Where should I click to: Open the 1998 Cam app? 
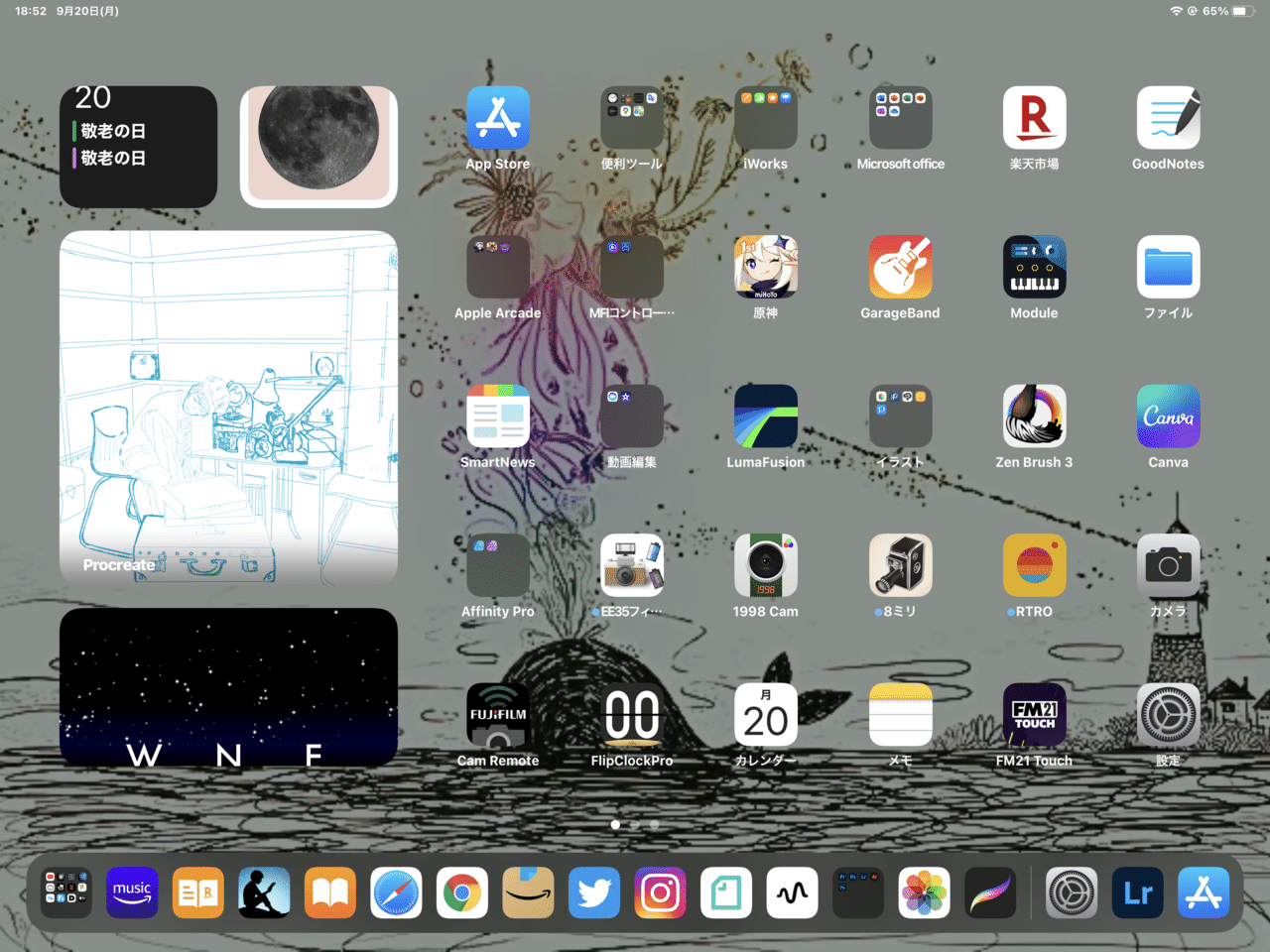coord(766,565)
